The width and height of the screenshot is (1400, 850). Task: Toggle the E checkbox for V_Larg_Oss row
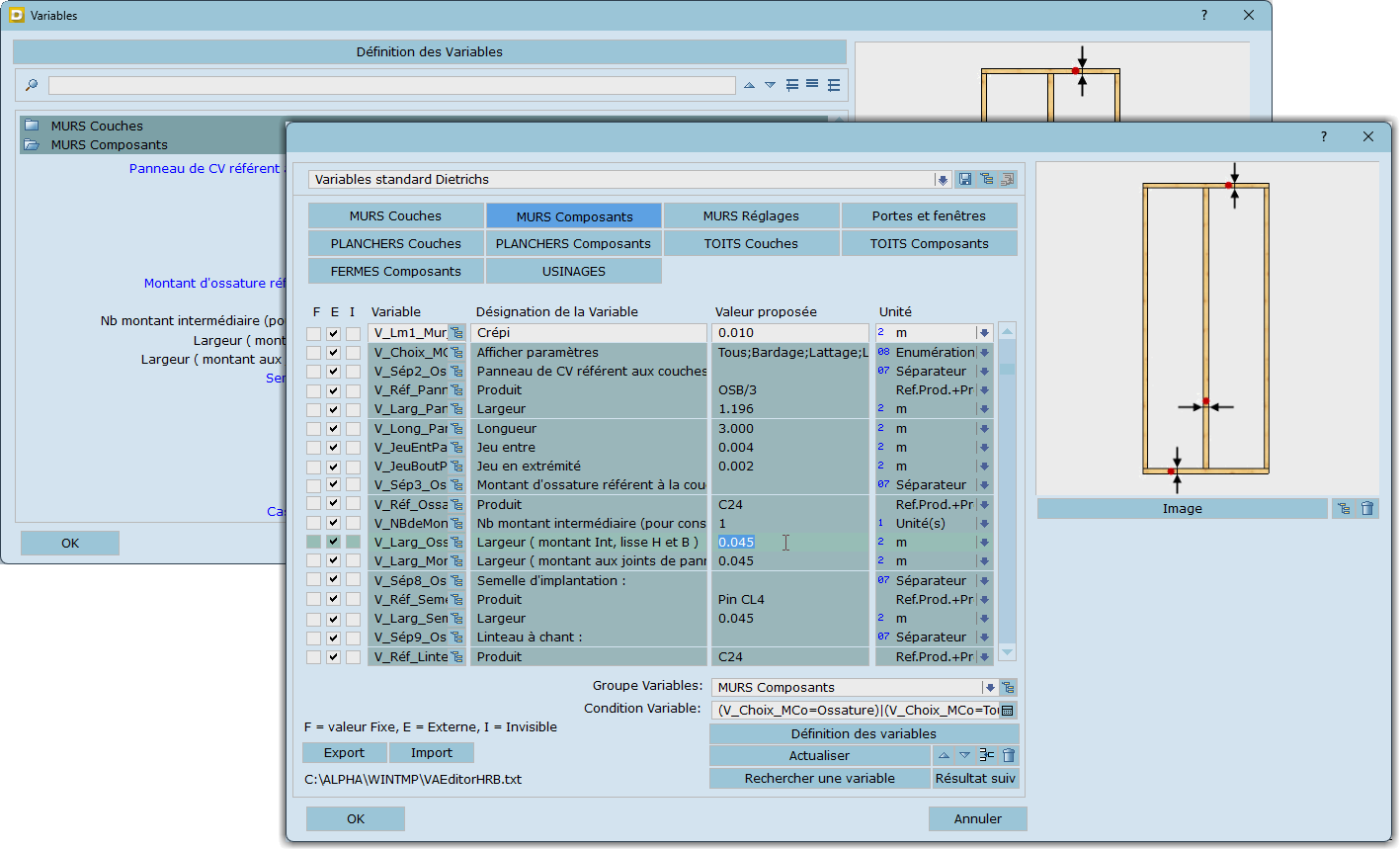tap(334, 542)
